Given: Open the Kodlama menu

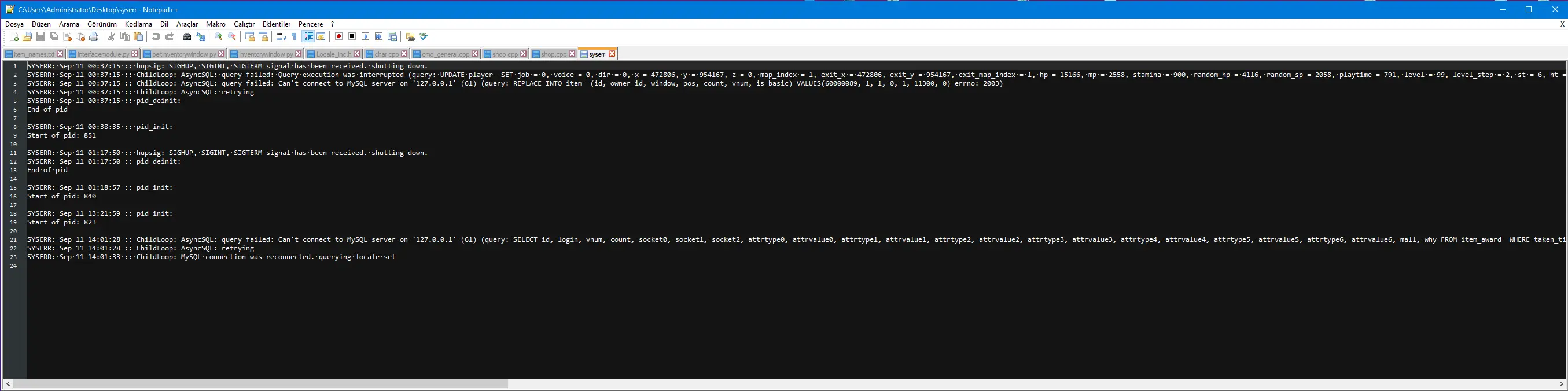Looking at the screenshot, I should [138, 24].
